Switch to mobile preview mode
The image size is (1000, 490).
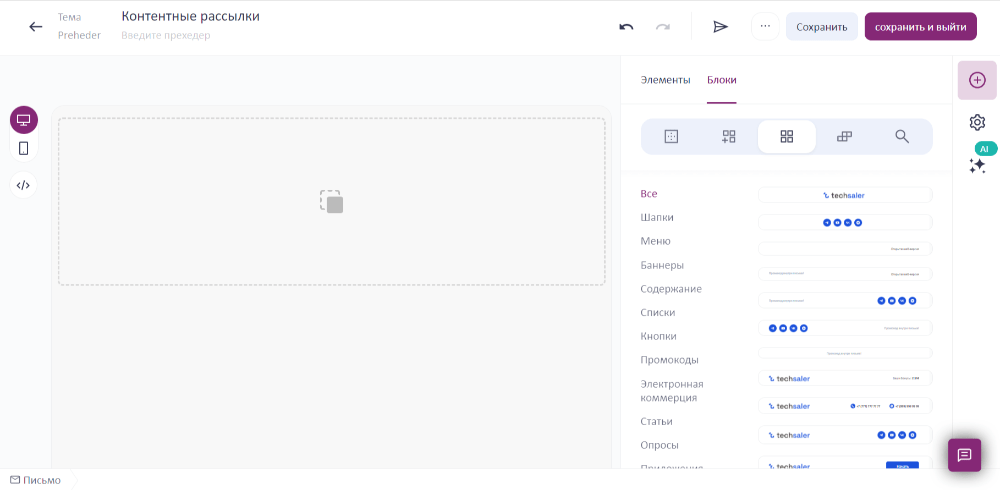pos(24,148)
